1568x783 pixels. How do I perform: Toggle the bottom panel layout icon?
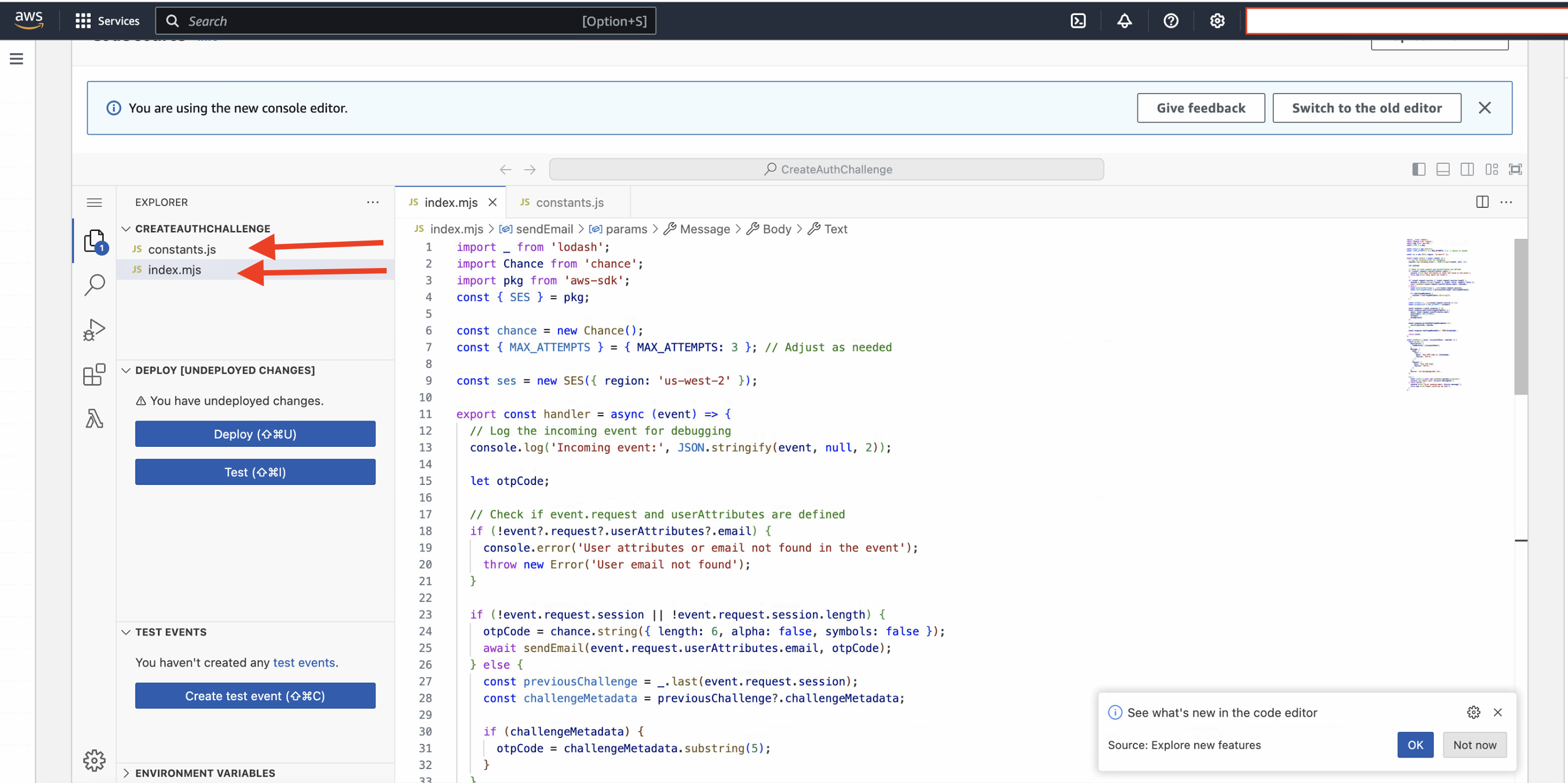click(x=1442, y=169)
